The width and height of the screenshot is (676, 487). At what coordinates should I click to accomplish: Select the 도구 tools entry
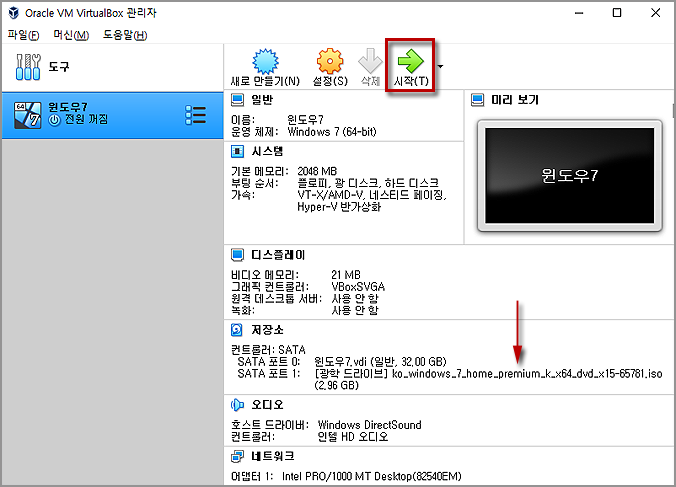pyautogui.click(x=112, y=67)
